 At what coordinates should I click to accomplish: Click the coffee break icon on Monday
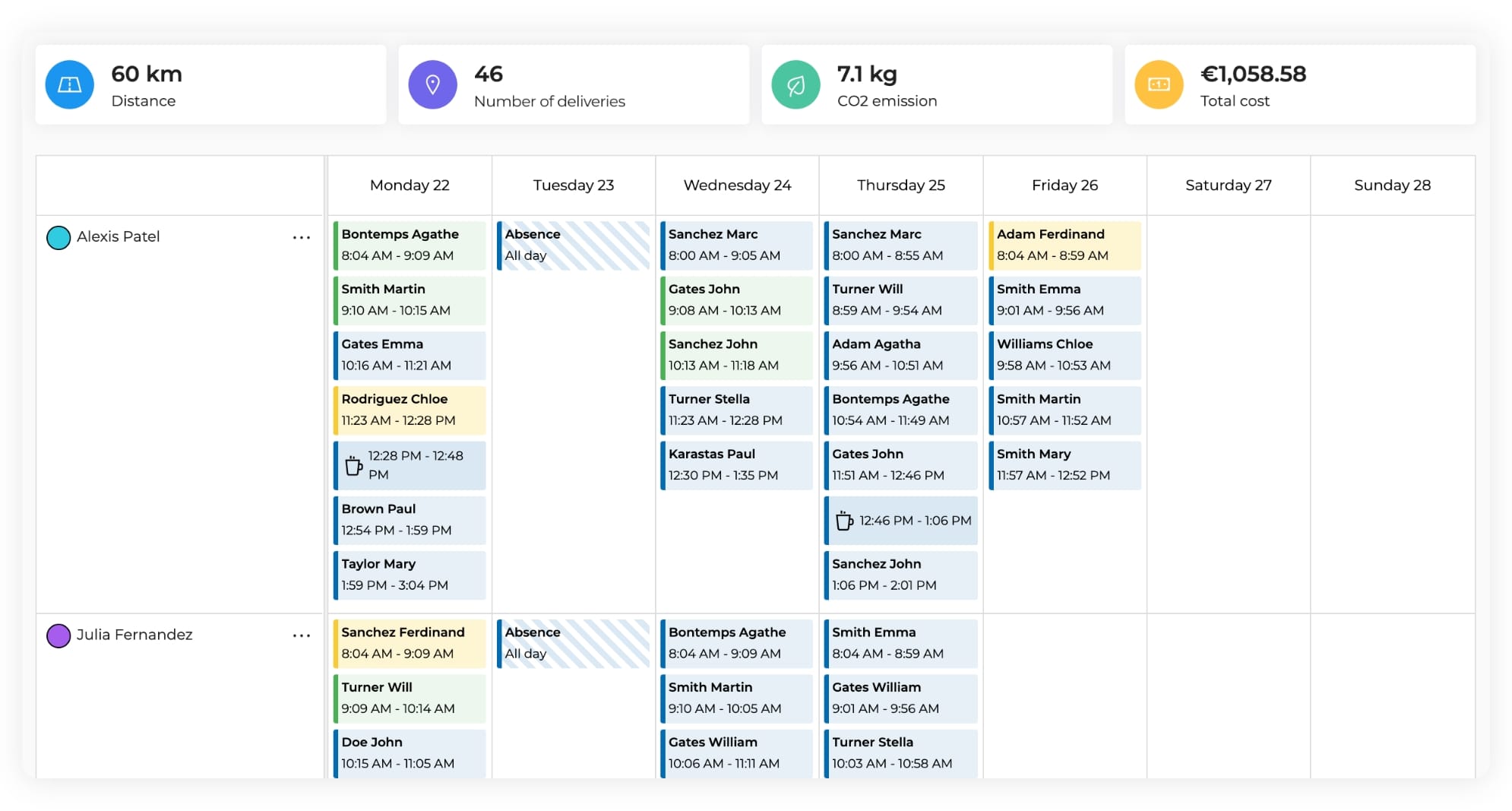pos(354,464)
